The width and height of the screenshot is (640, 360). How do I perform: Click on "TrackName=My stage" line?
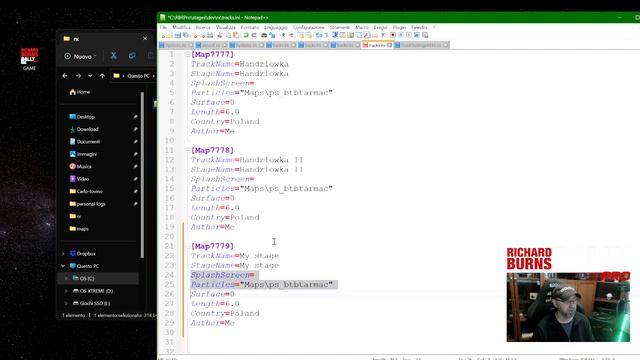click(235, 256)
